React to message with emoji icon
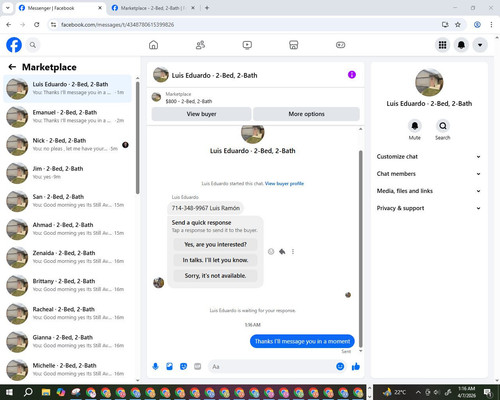 click(271, 252)
